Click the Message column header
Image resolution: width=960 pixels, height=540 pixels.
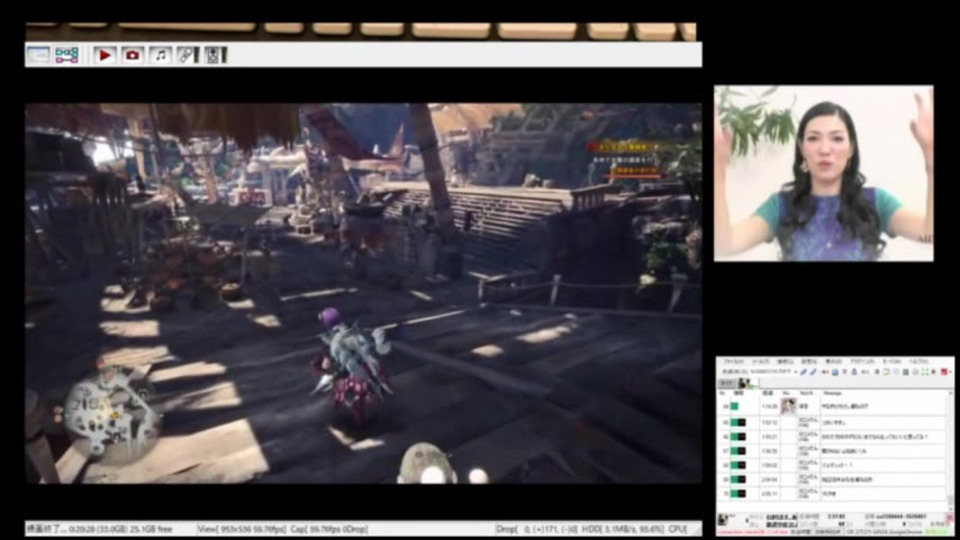click(833, 393)
